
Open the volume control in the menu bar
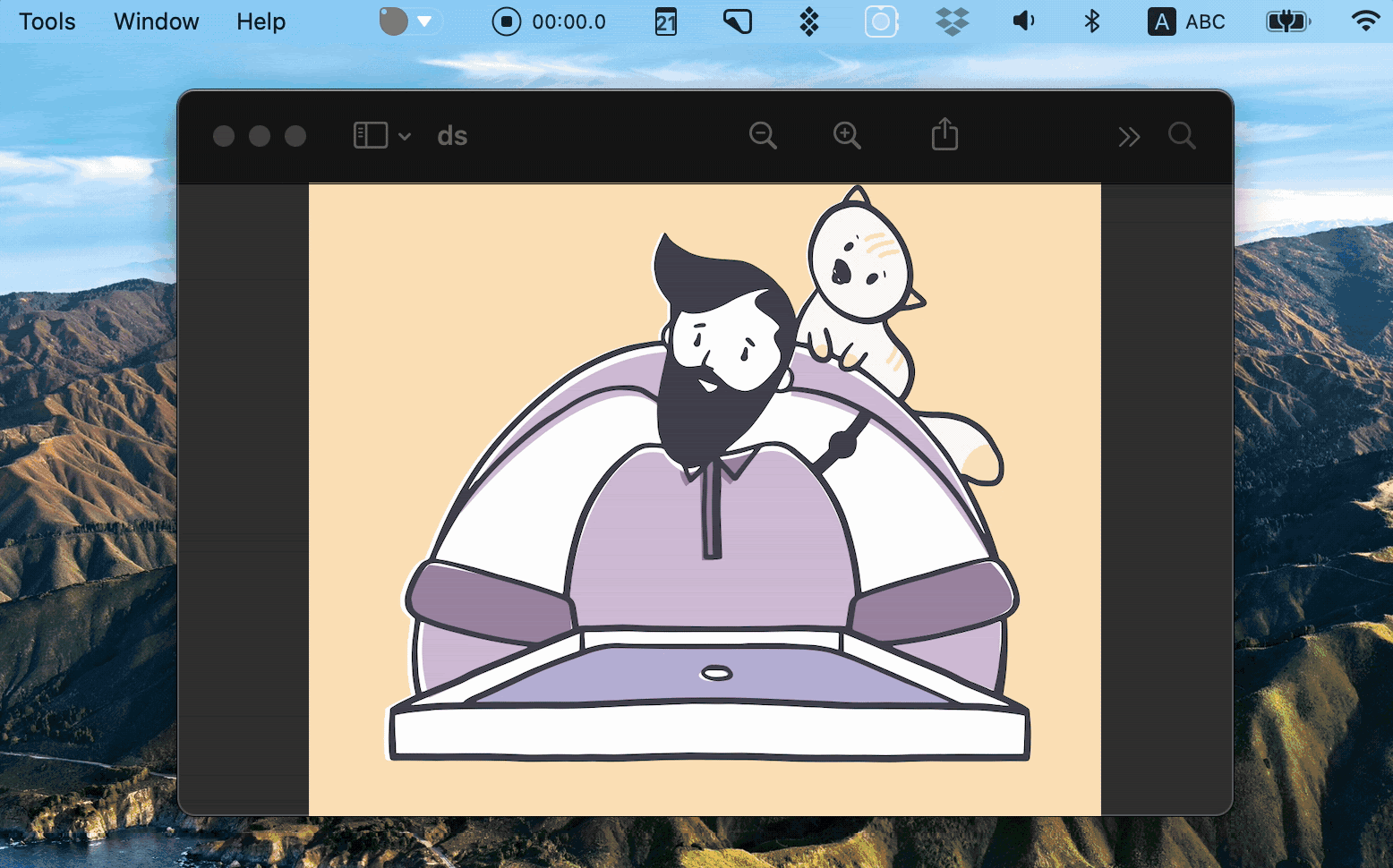[1023, 21]
